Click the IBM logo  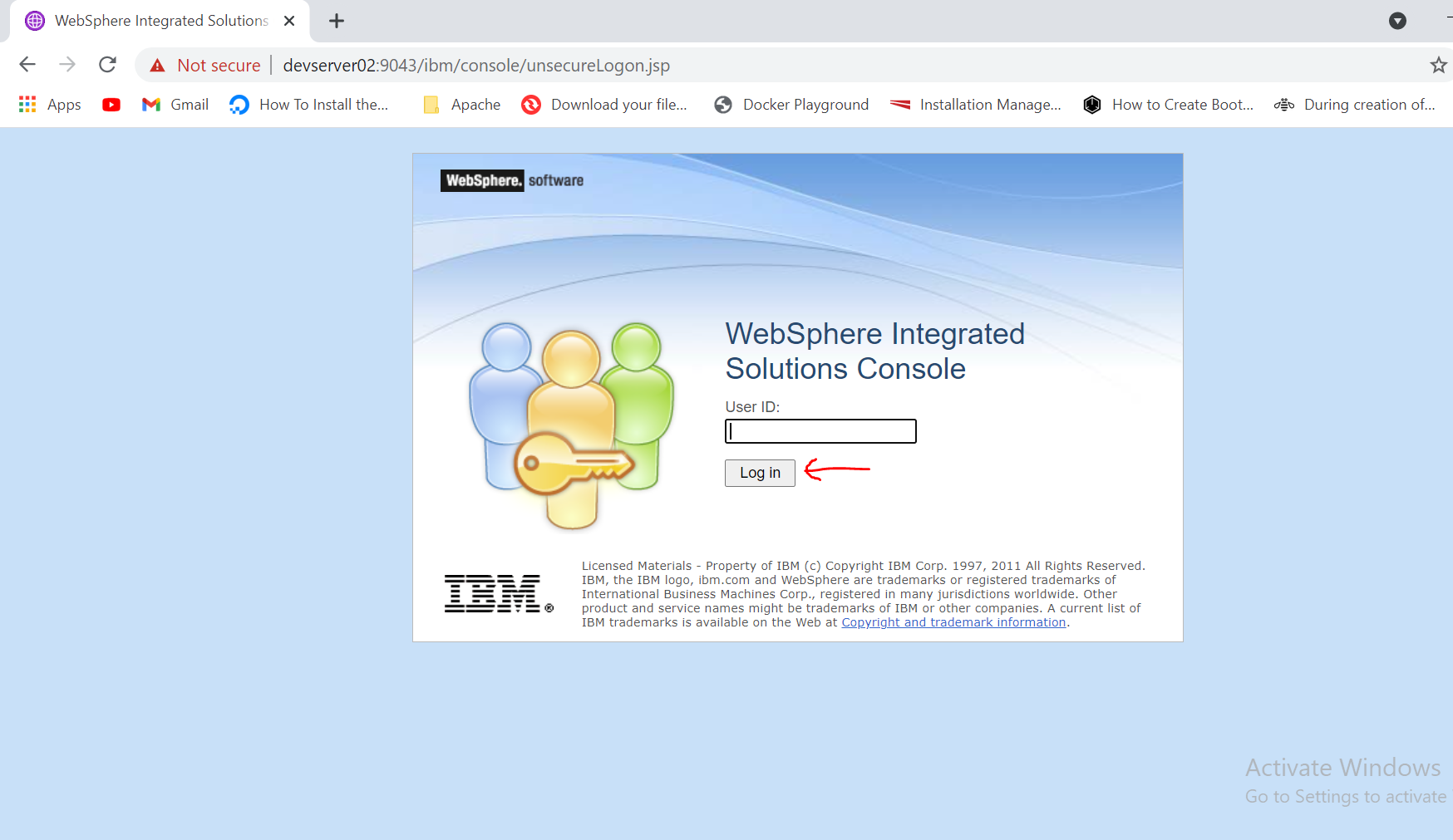[499, 593]
